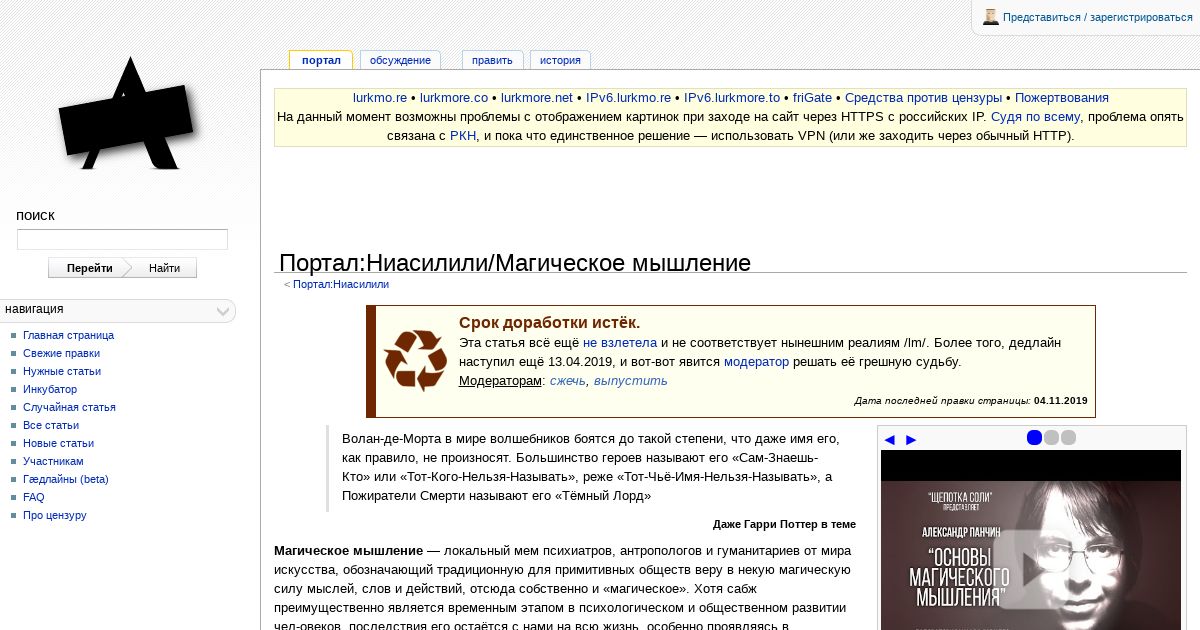Click the Найти search button
The image size is (1200, 630).
tap(164, 268)
